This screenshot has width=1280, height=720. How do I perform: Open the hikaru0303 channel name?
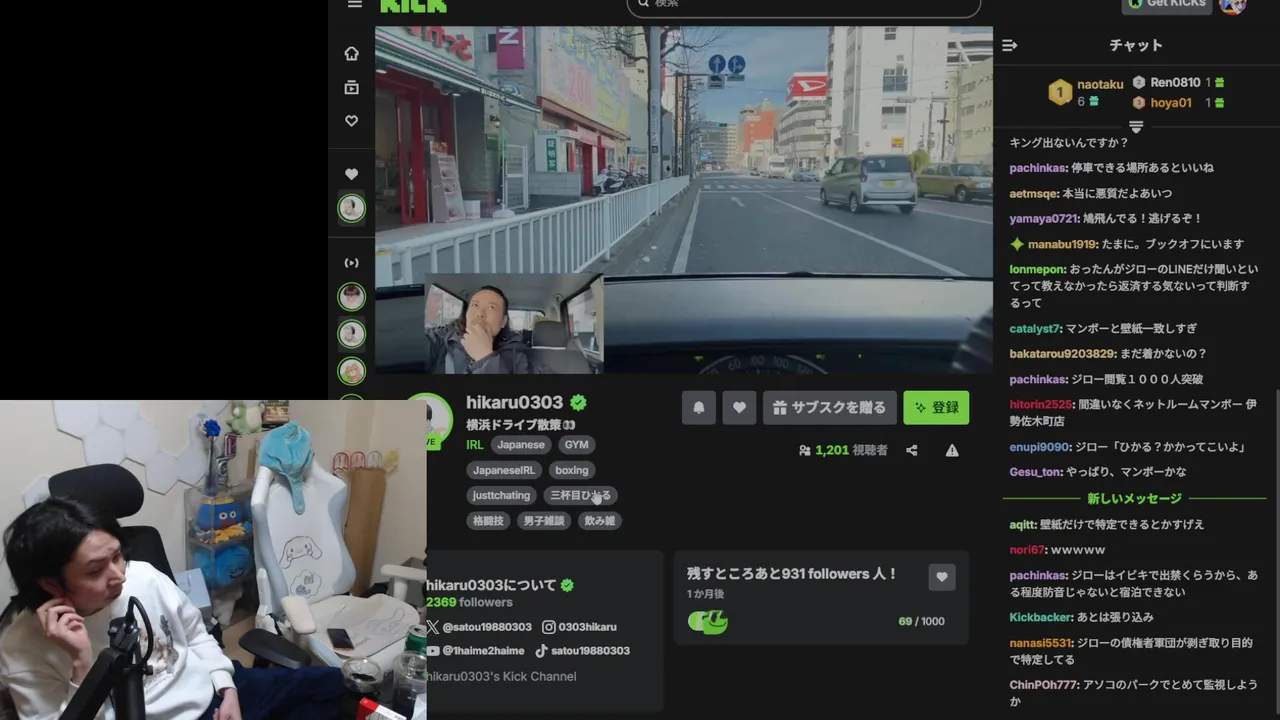pos(514,402)
